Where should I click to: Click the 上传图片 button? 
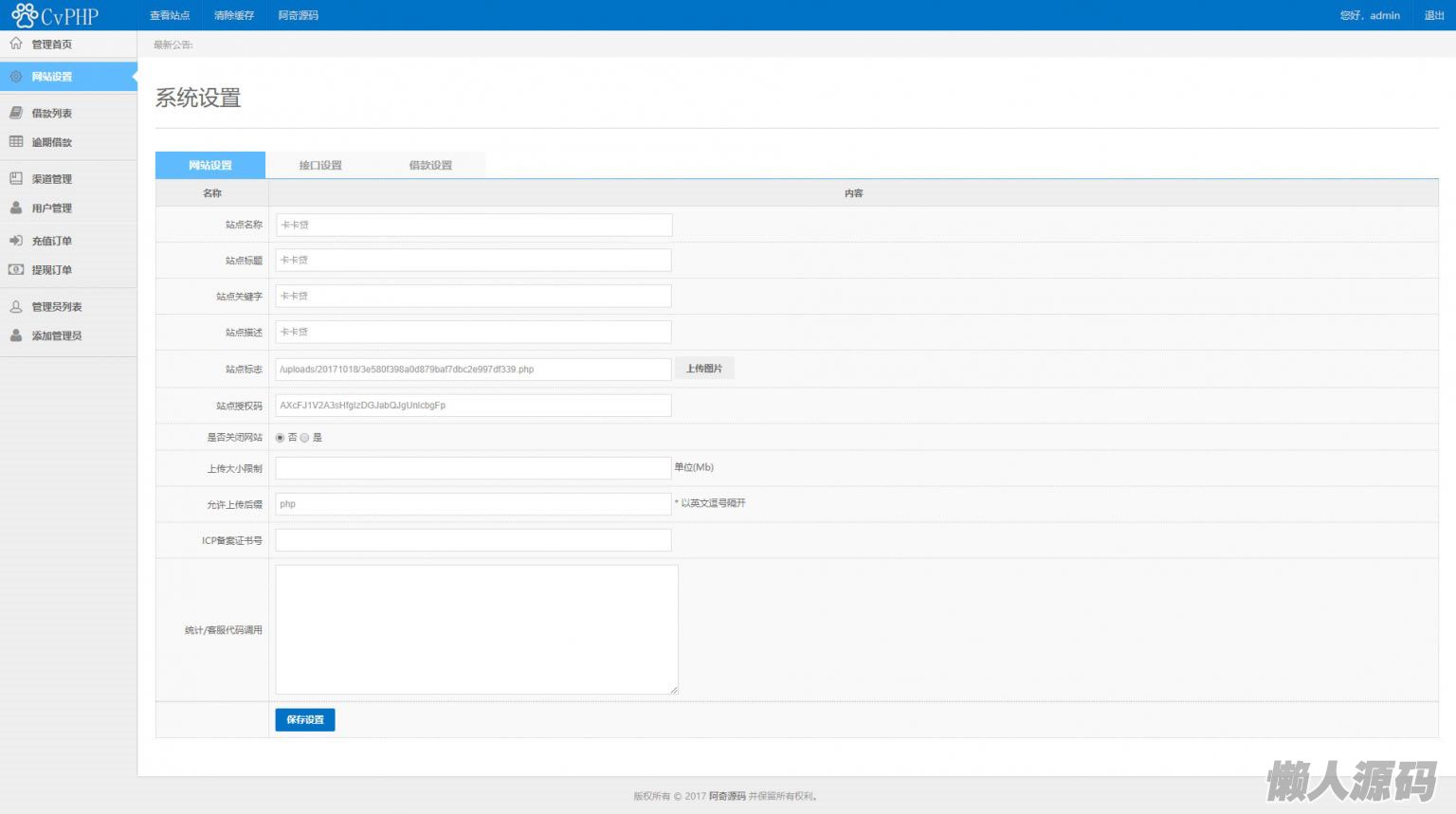[x=704, y=369]
